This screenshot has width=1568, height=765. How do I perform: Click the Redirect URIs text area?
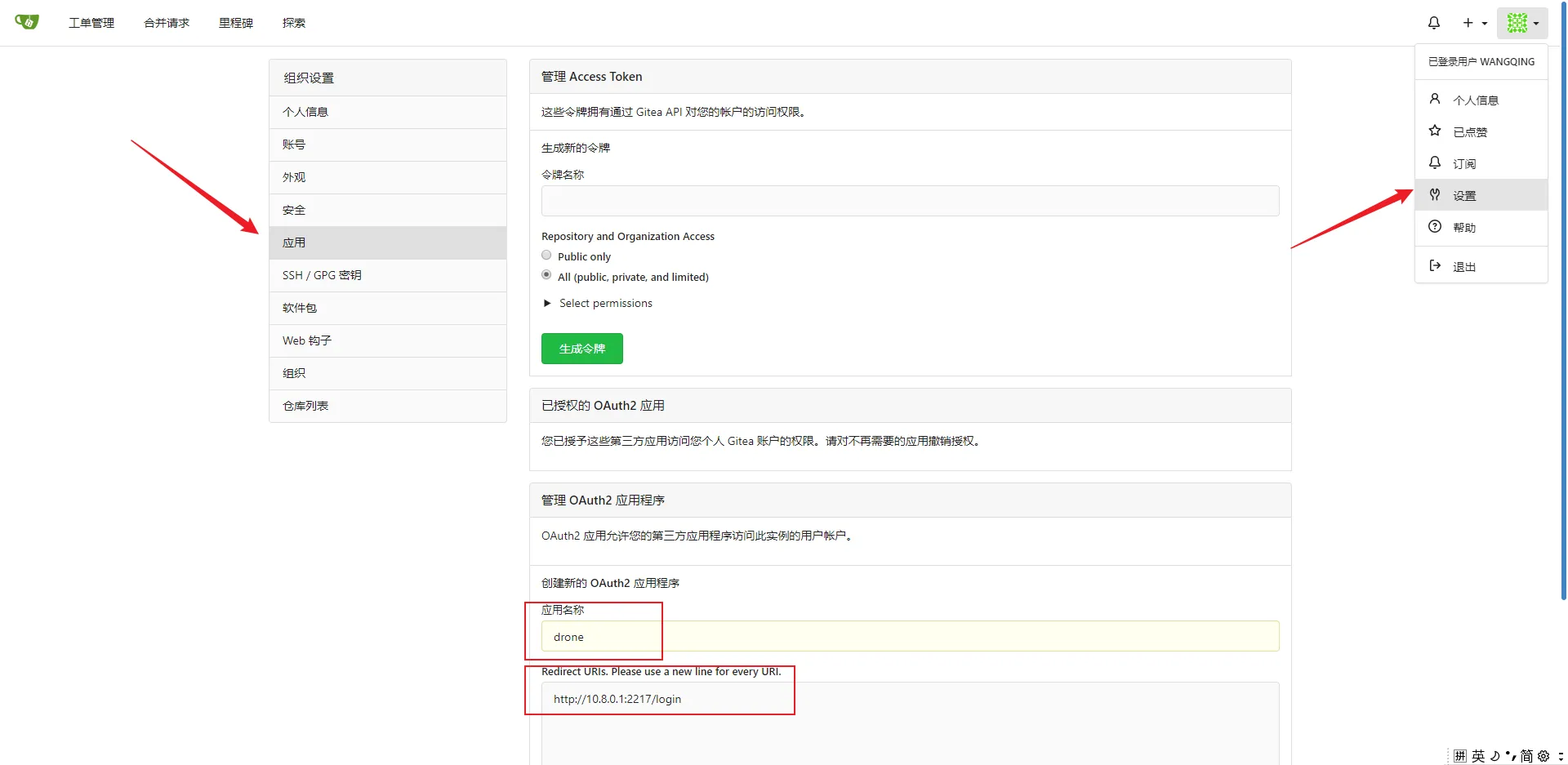point(910,723)
